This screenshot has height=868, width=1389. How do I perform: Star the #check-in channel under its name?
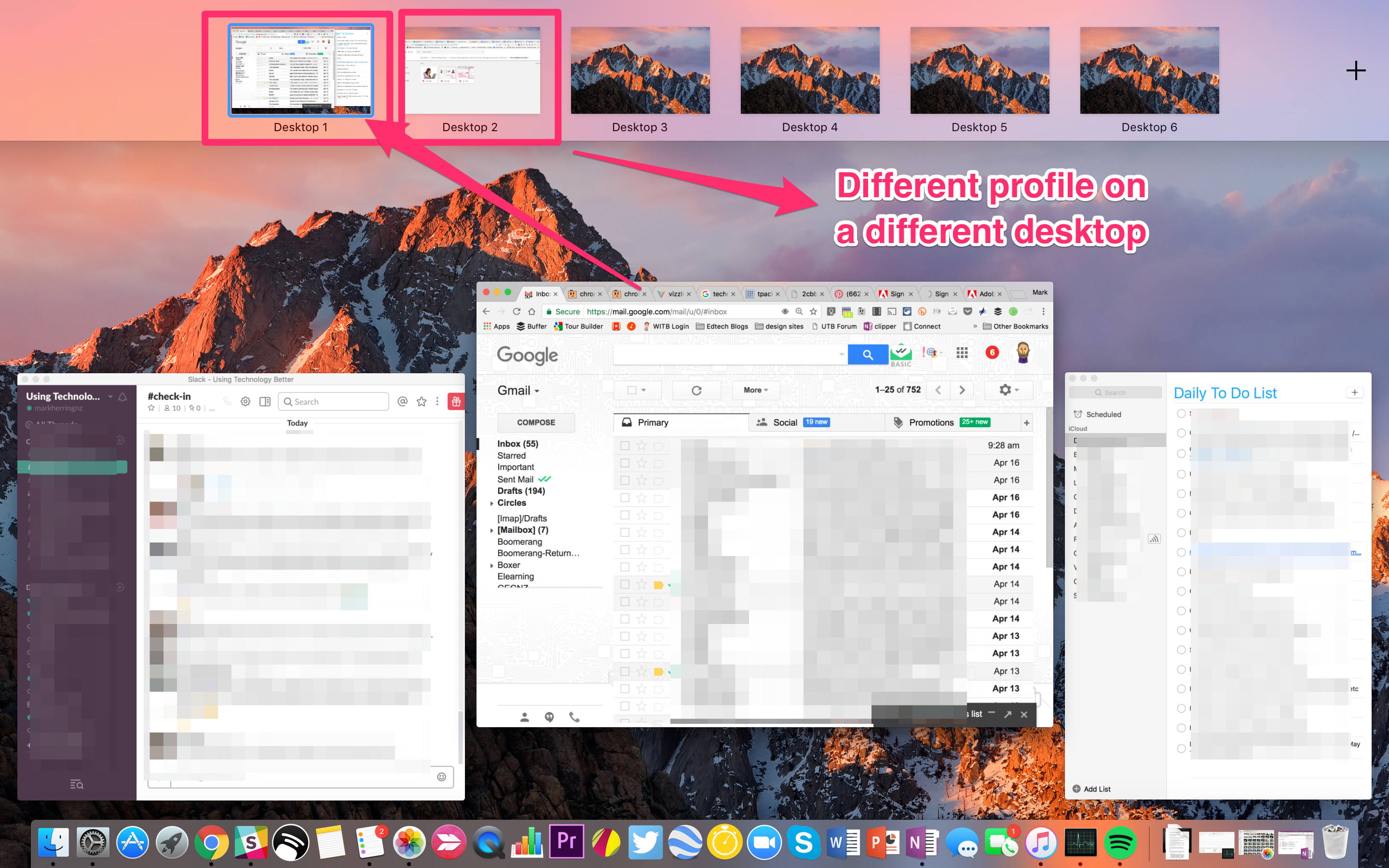point(151,408)
